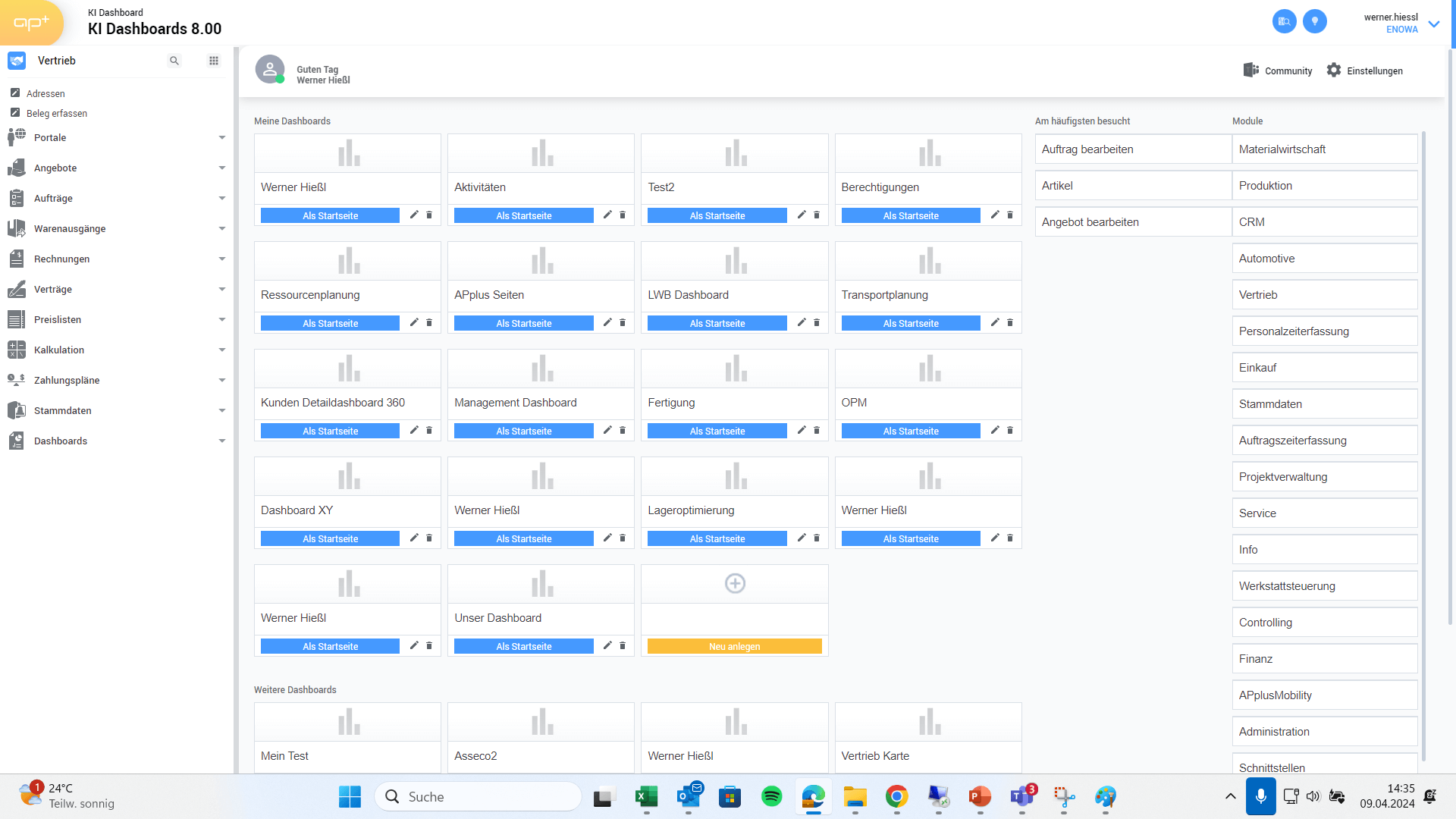The image size is (1456, 819).
Task: Click the ap+ logo
Action: tap(31, 23)
